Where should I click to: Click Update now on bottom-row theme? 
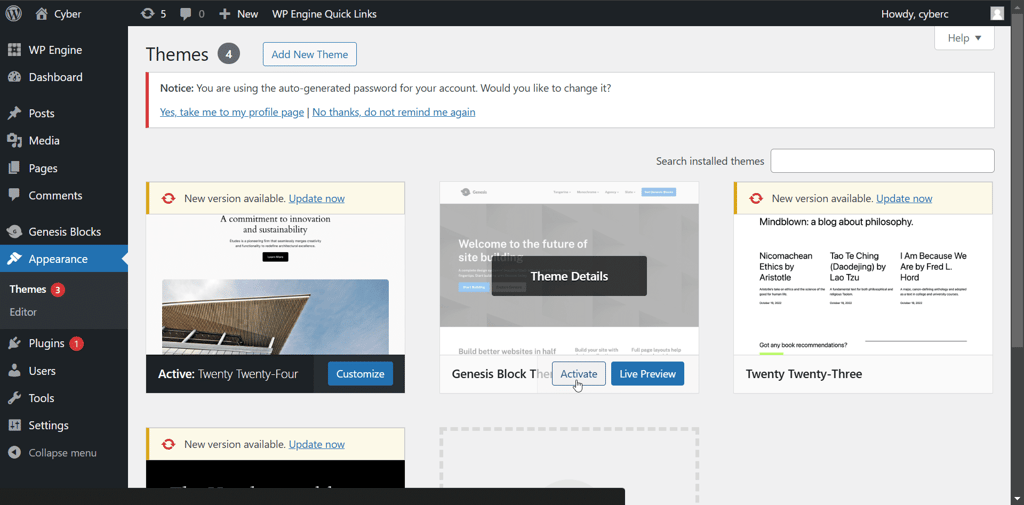pos(317,444)
